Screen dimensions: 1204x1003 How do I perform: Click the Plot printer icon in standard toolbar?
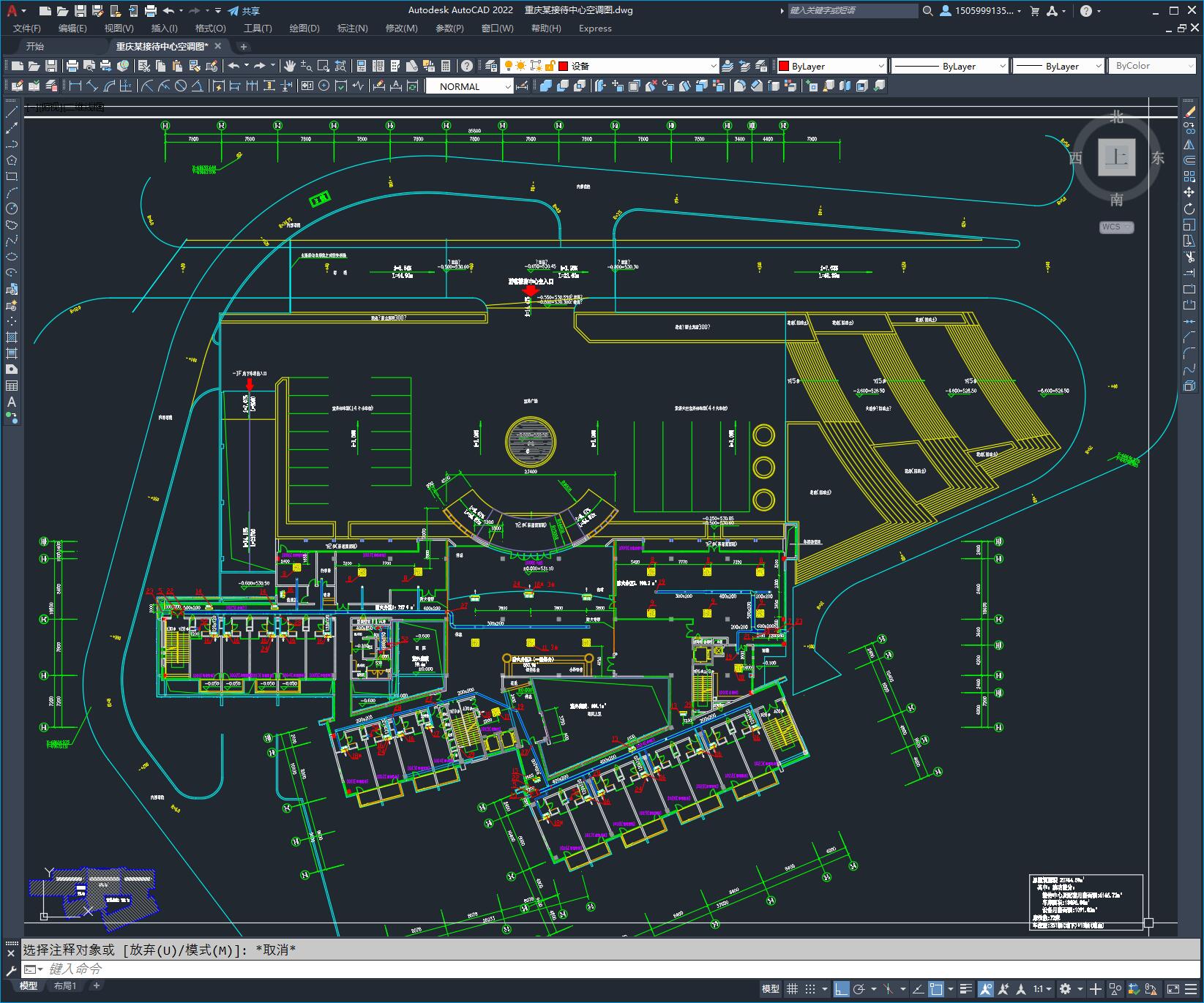coord(72,66)
